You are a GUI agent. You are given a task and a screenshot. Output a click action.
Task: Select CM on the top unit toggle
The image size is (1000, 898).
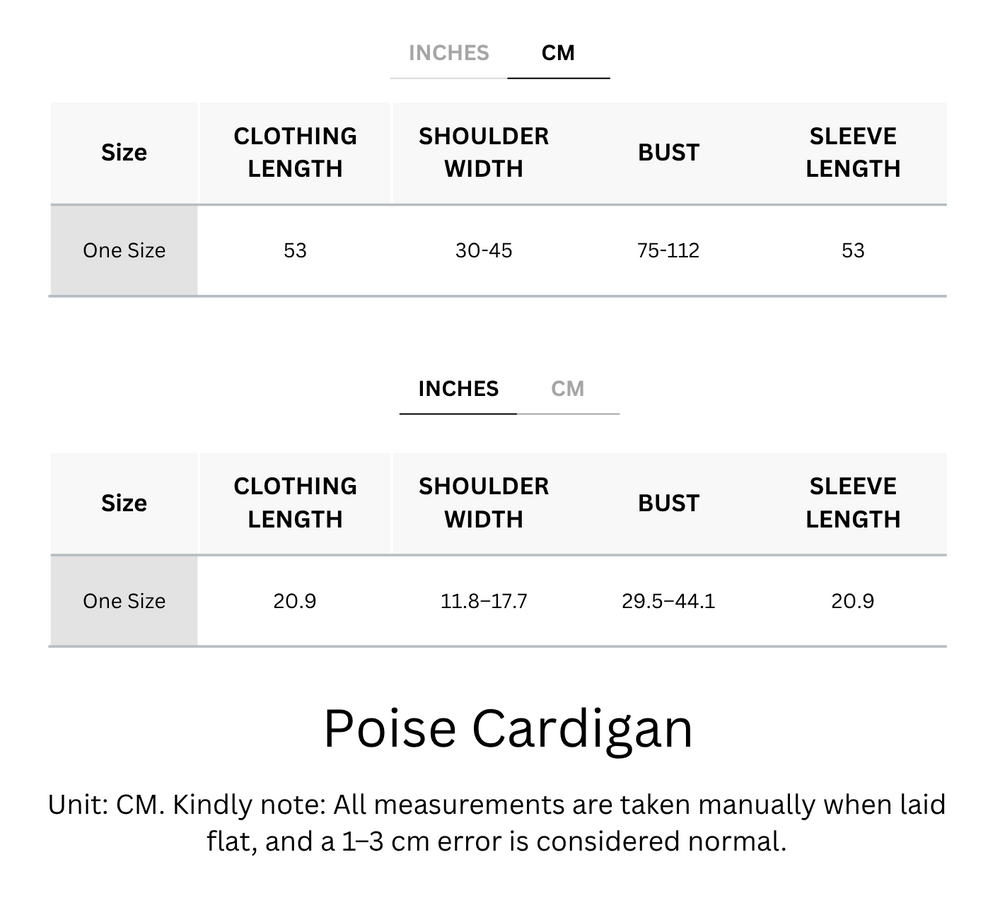559,53
